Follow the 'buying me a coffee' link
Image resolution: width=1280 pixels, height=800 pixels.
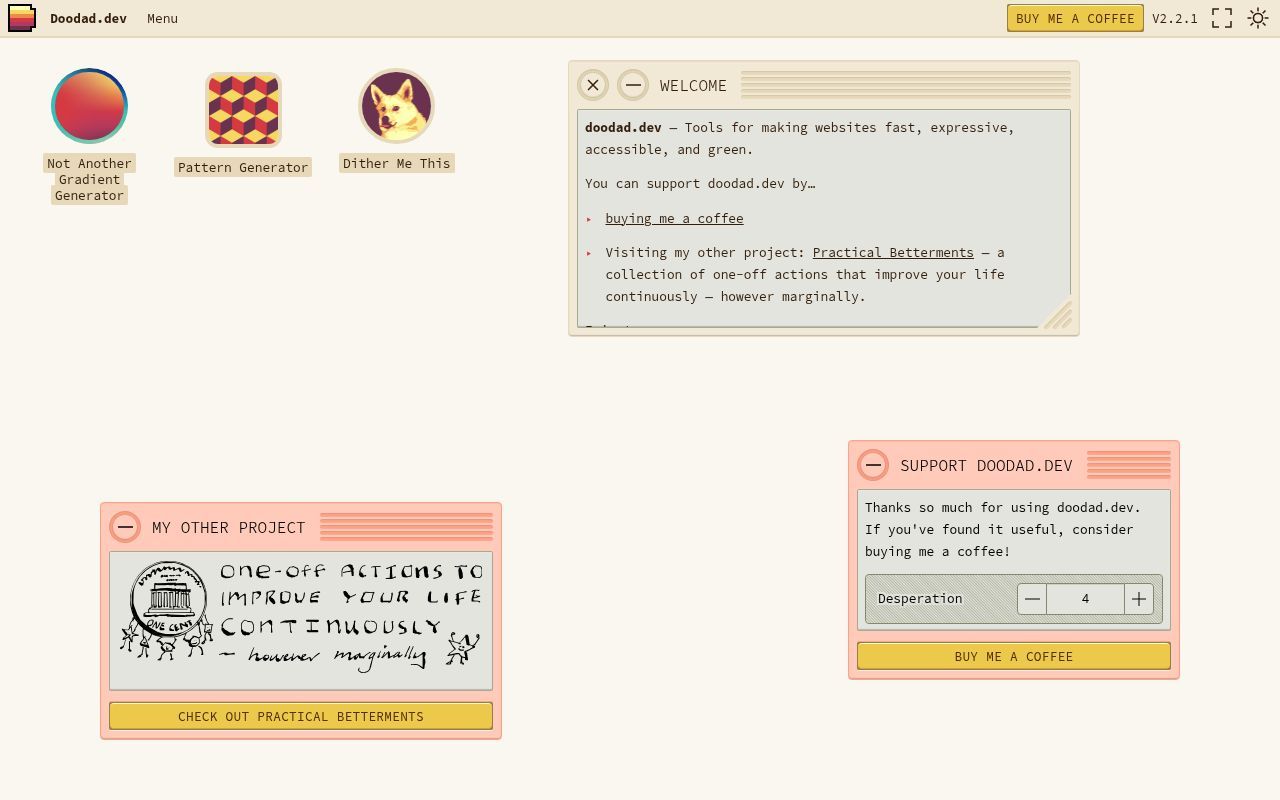pos(674,218)
